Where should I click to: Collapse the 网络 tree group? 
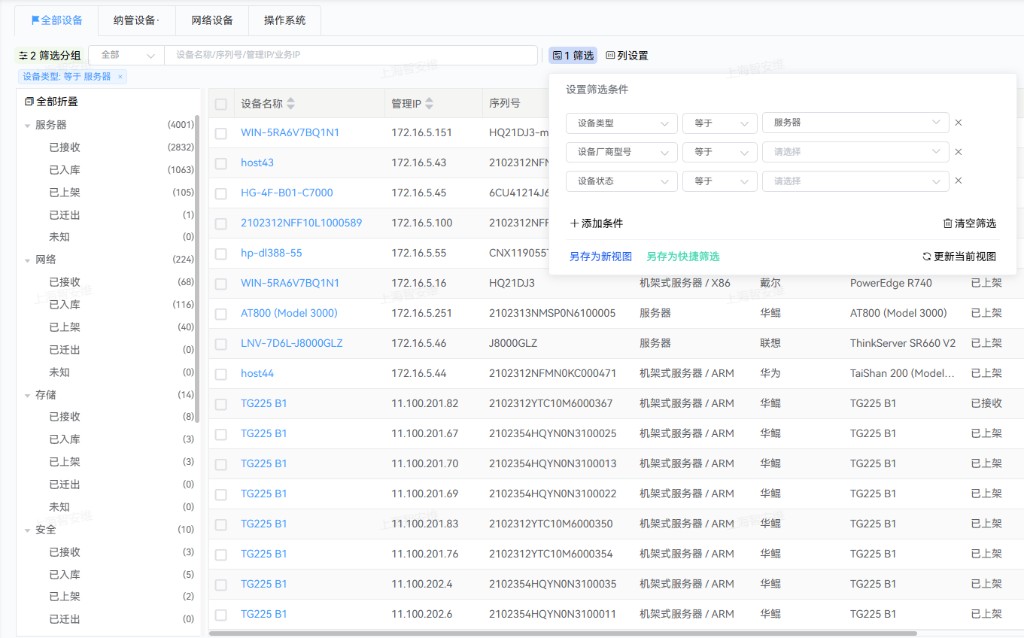(x=27, y=260)
